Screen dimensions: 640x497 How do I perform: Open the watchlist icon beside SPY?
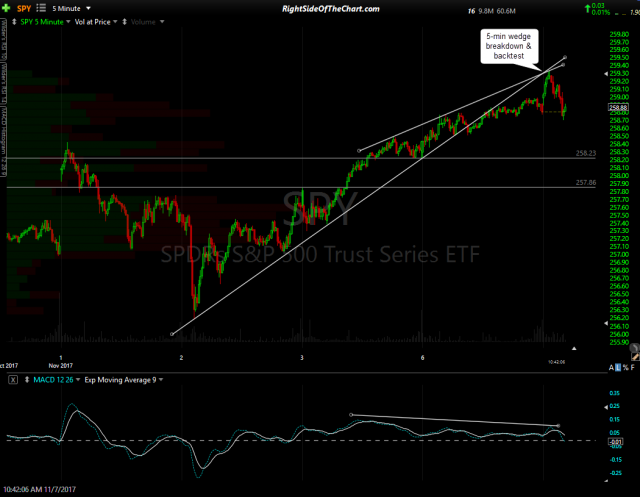[x=41, y=8]
